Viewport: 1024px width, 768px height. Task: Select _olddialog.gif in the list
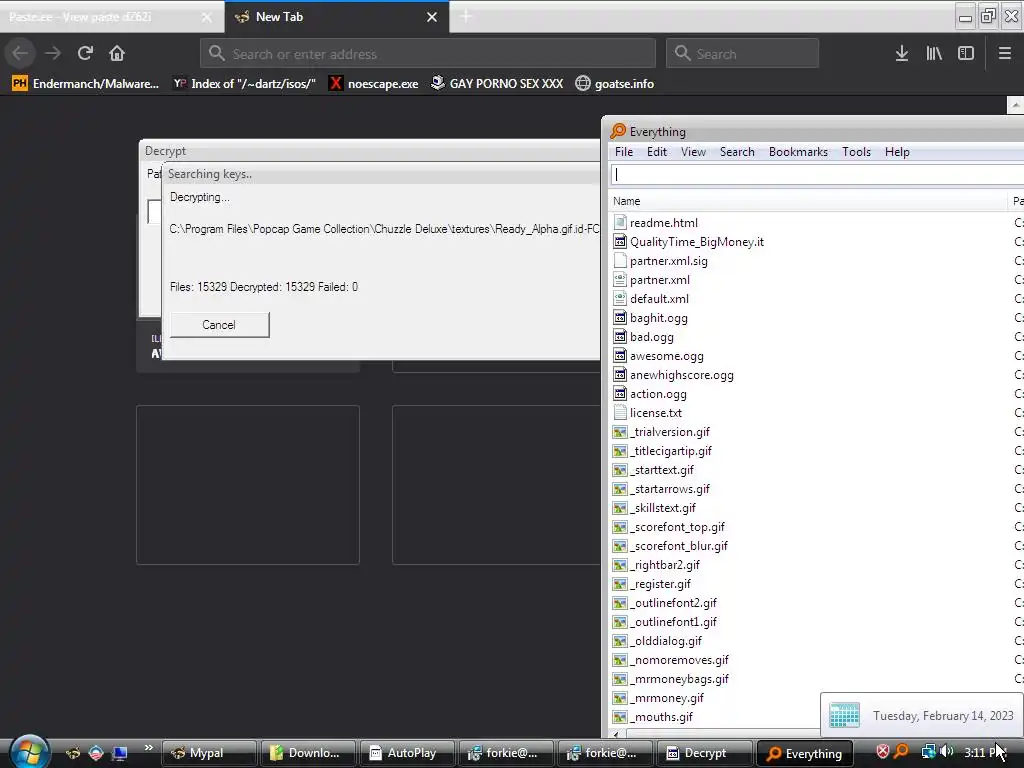pos(666,641)
